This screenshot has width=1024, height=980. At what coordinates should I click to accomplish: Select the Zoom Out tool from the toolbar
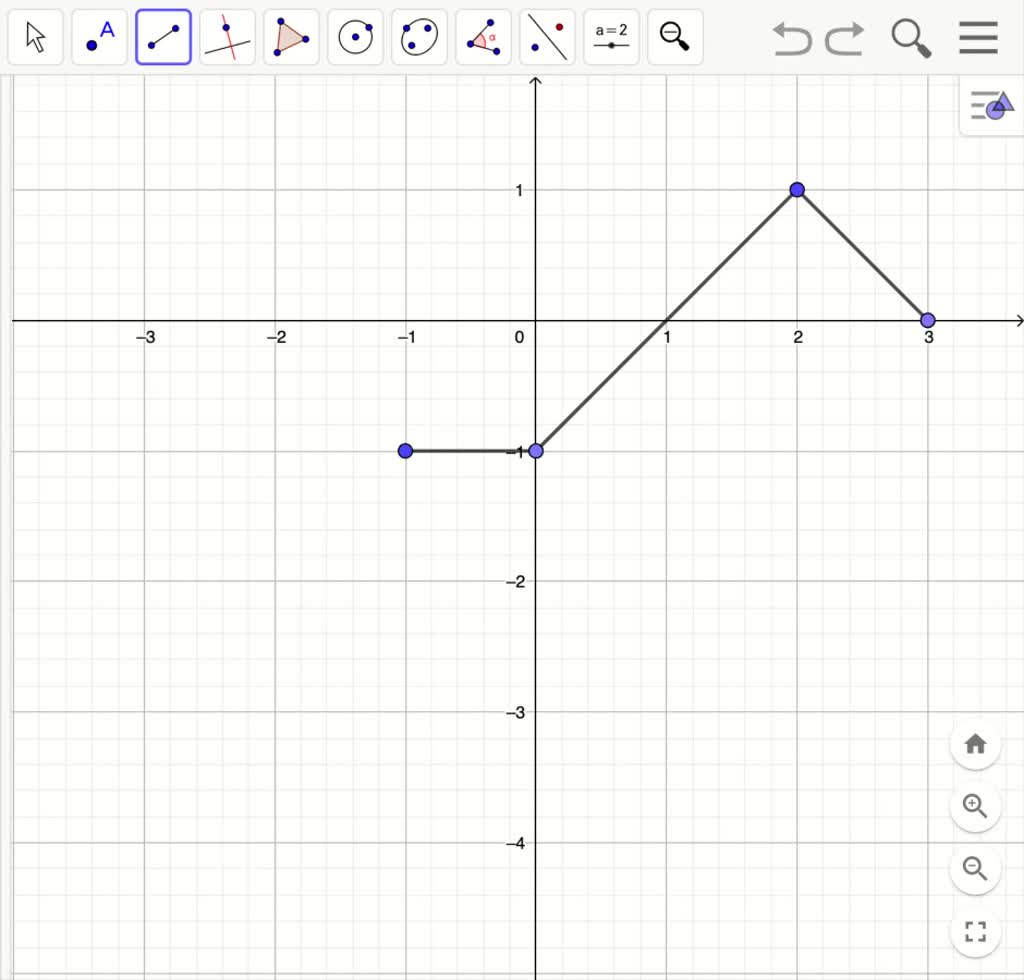(675, 36)
